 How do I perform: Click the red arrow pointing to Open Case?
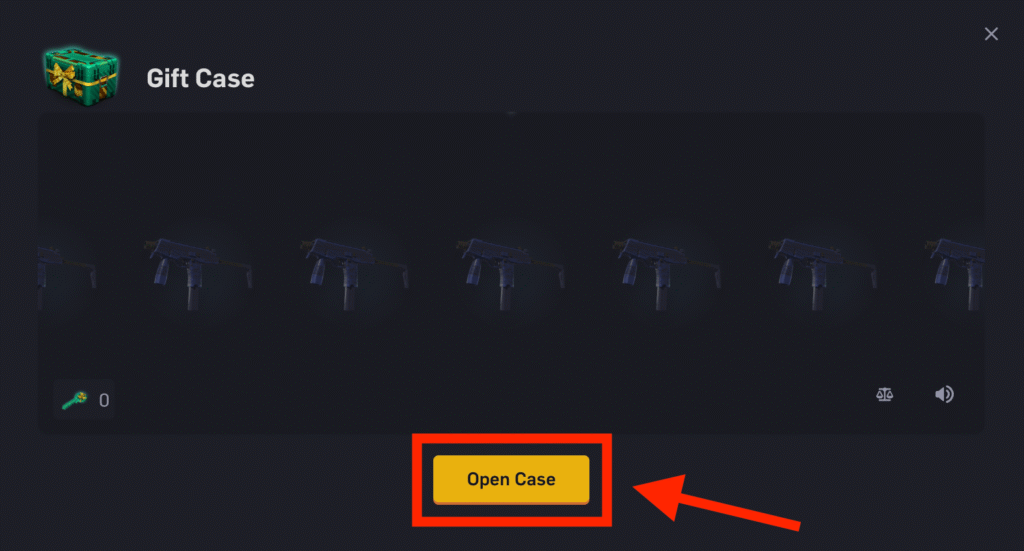(x=716, y=503)
